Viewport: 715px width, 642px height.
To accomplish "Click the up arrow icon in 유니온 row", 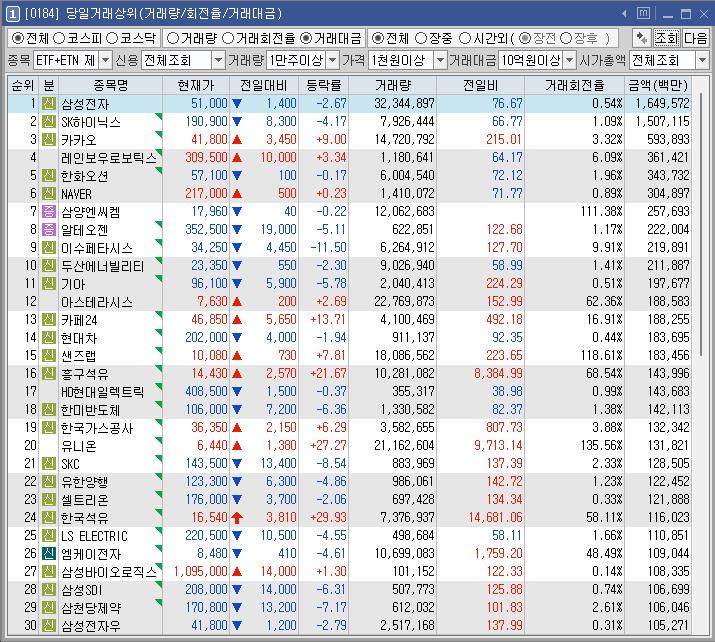I will tap(237, 445).
